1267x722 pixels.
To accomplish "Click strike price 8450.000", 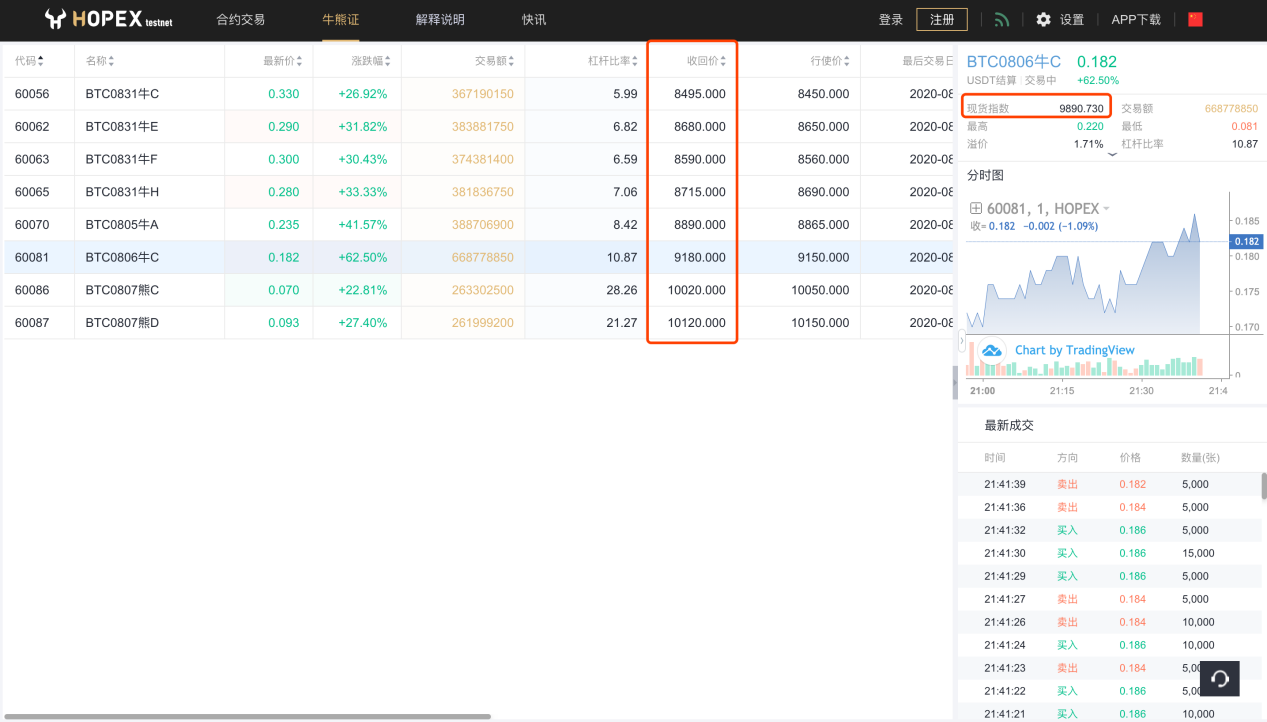I will pyautogui.click(x=824, y=94).
